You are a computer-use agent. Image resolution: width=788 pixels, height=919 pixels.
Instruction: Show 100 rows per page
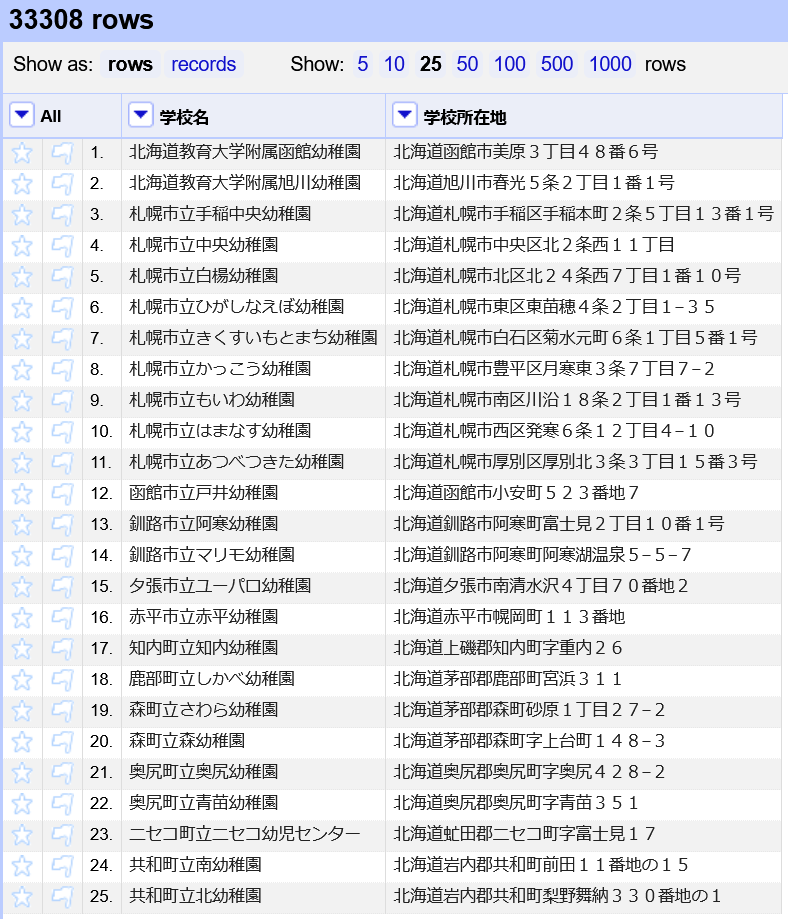coord(510,64)
